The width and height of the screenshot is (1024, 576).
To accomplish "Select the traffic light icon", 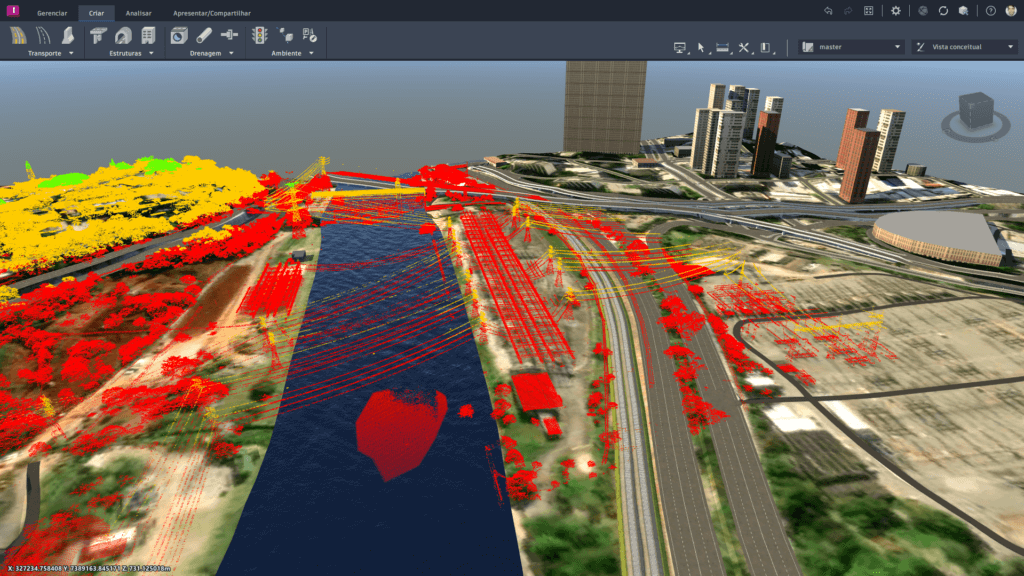I will tap(259, 35).
